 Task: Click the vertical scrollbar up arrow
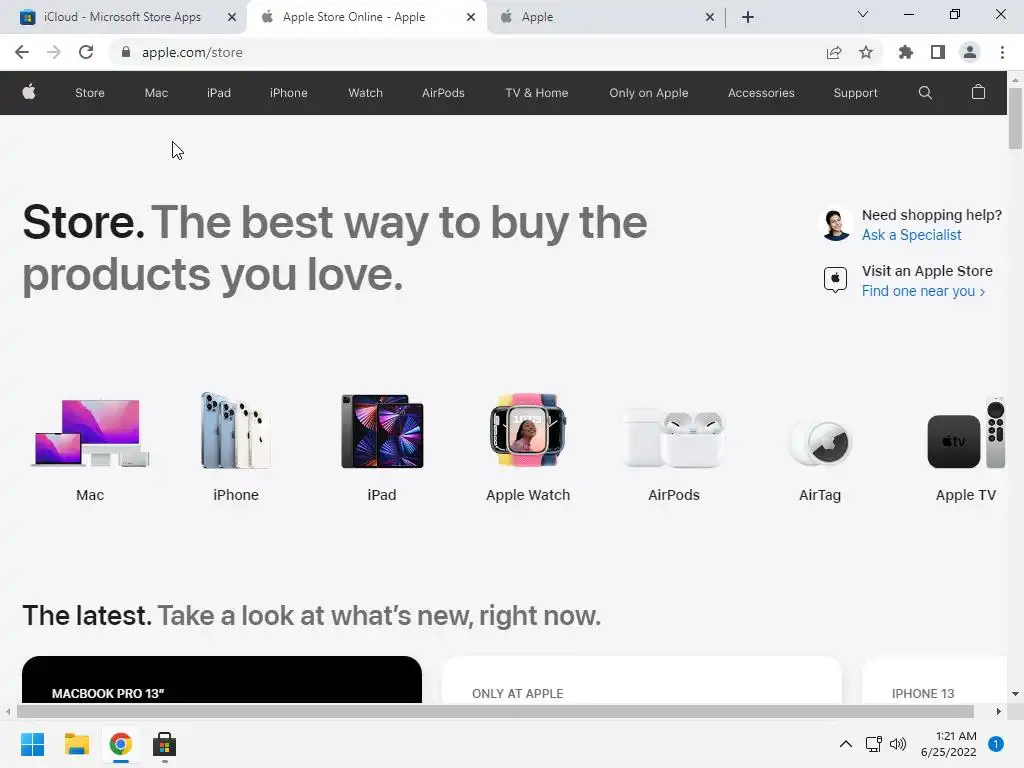(1015, 80)
